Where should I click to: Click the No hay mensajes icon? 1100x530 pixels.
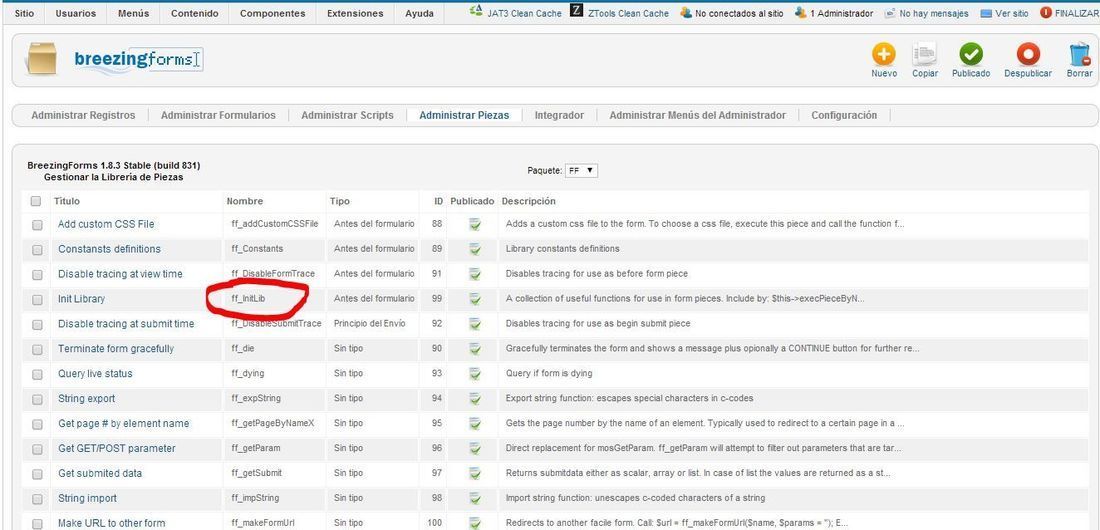pos(890,13)
